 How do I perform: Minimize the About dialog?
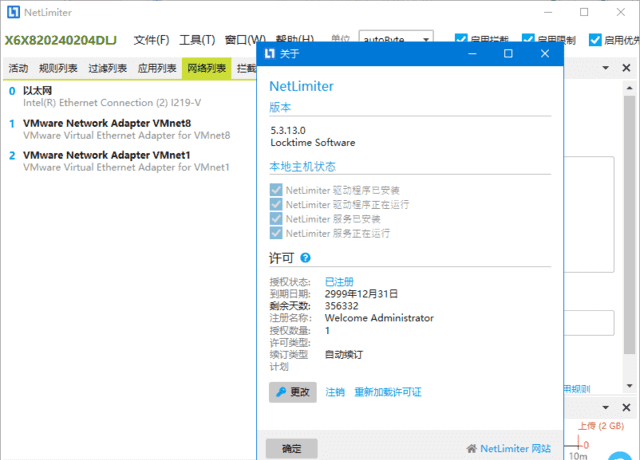pos(472,53)
